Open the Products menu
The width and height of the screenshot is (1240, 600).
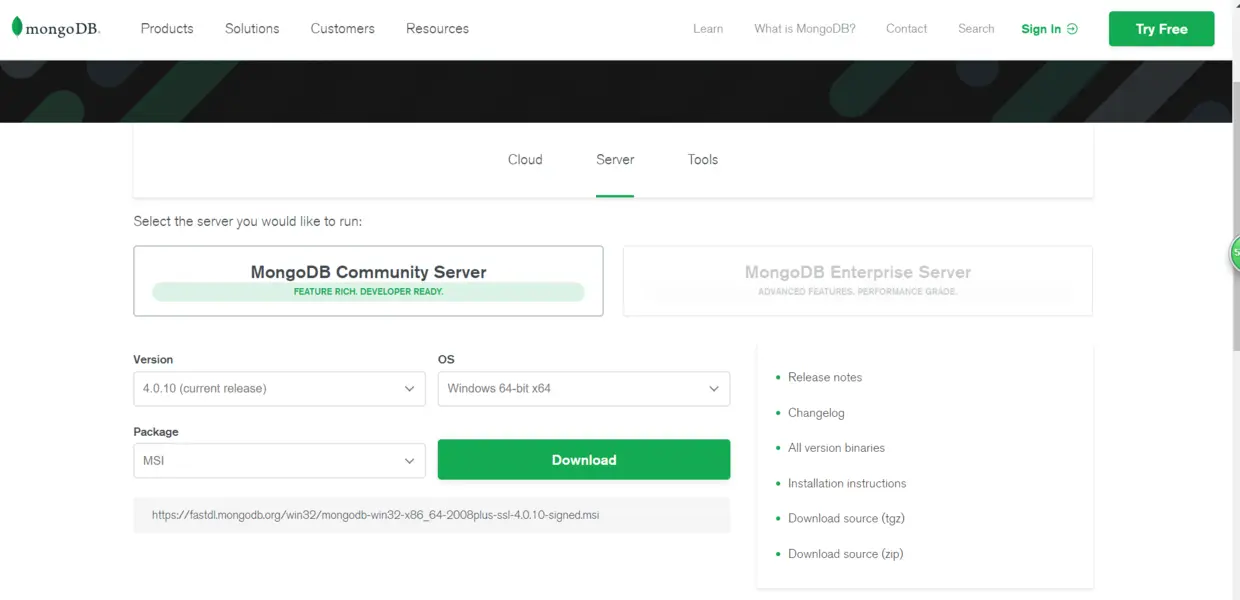pos(167,28)
